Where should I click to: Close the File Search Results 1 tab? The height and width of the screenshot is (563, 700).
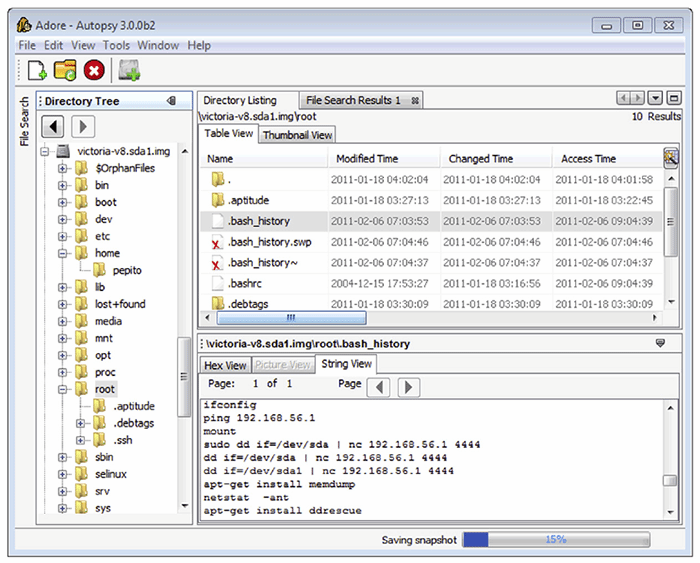coord(415,101)
